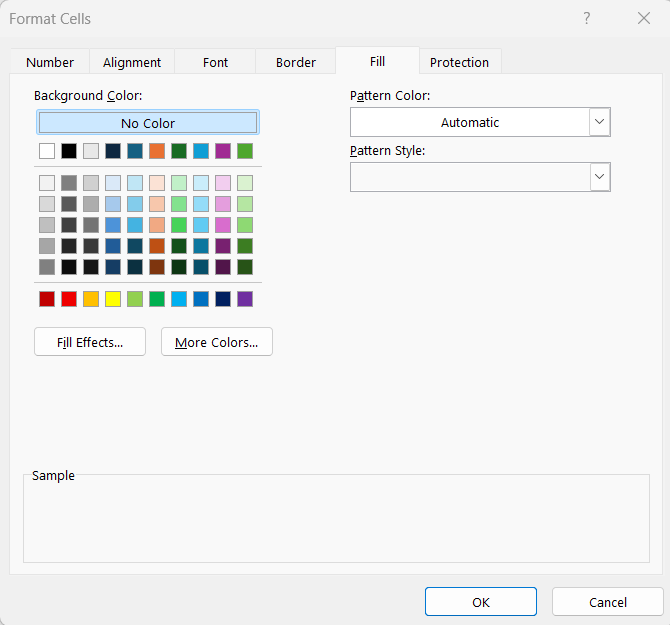Select the orange theme color swatch
This screenshot has width=670, height=625.
[157, 151]
